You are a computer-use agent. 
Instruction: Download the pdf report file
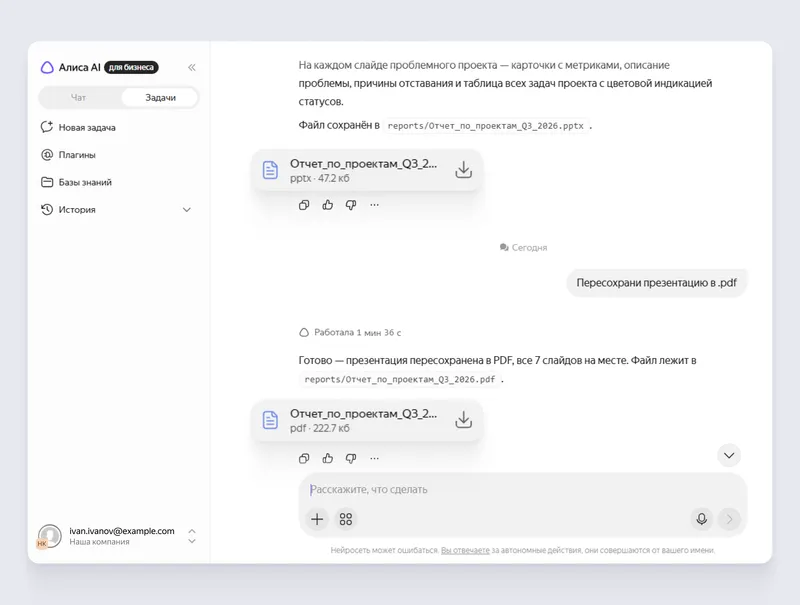[463, 420]
